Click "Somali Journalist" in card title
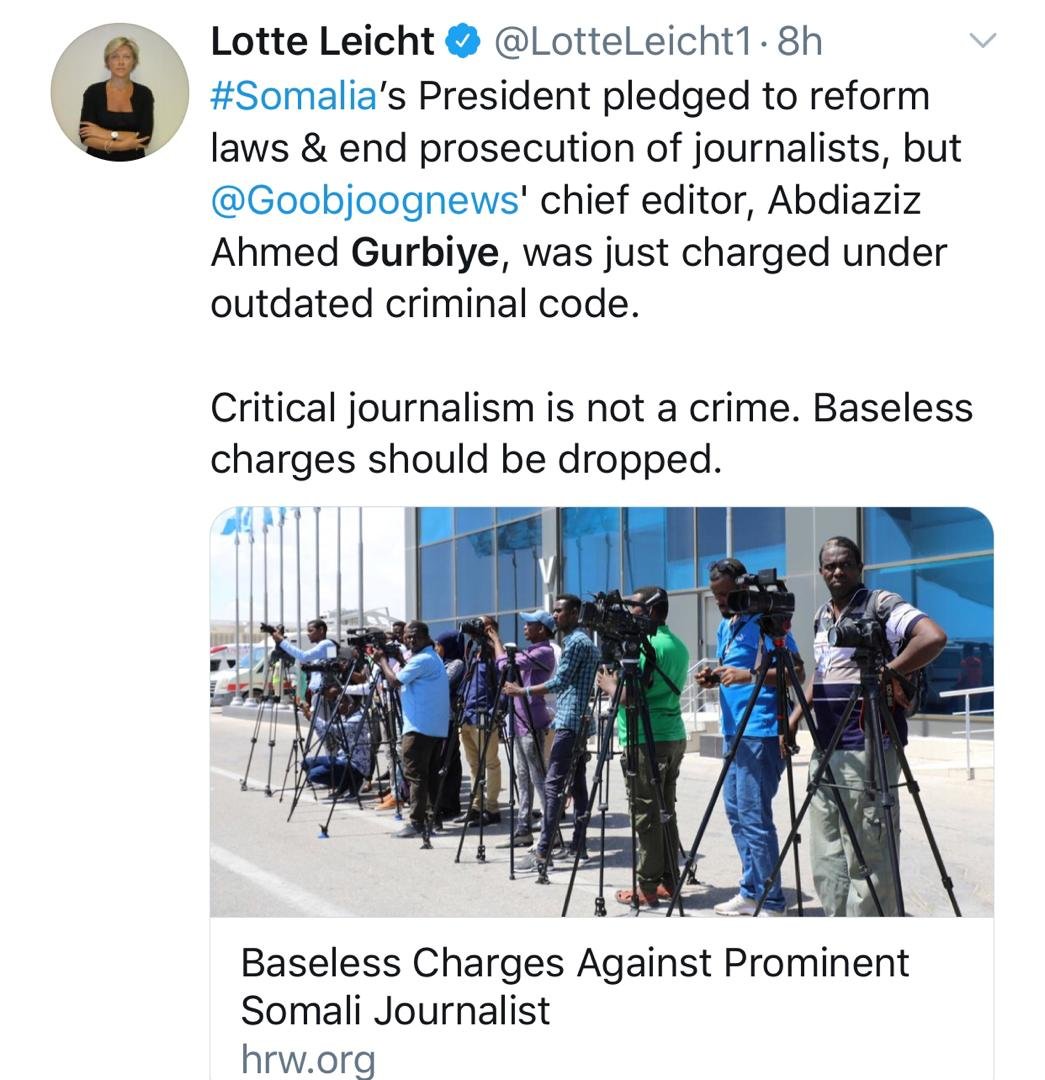Screen dimensions: 1045x1080 [x=395, y=1011]
